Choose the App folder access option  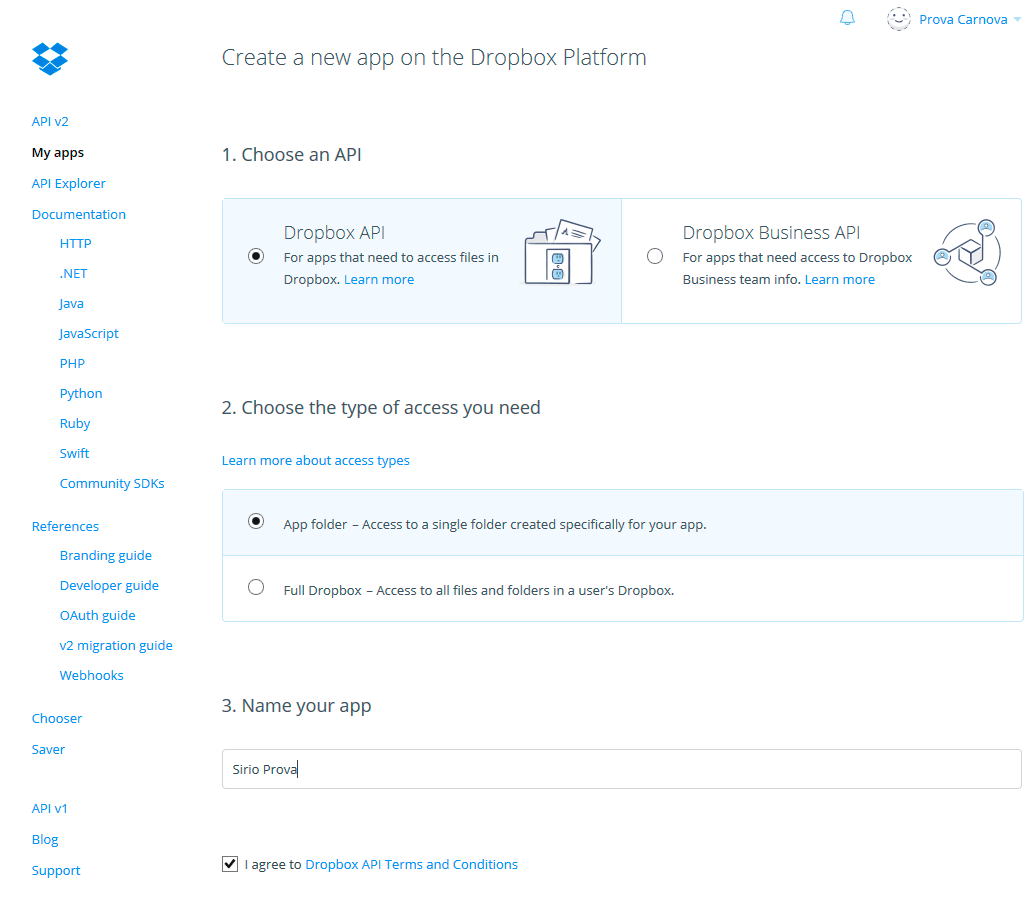click(256, 522)
